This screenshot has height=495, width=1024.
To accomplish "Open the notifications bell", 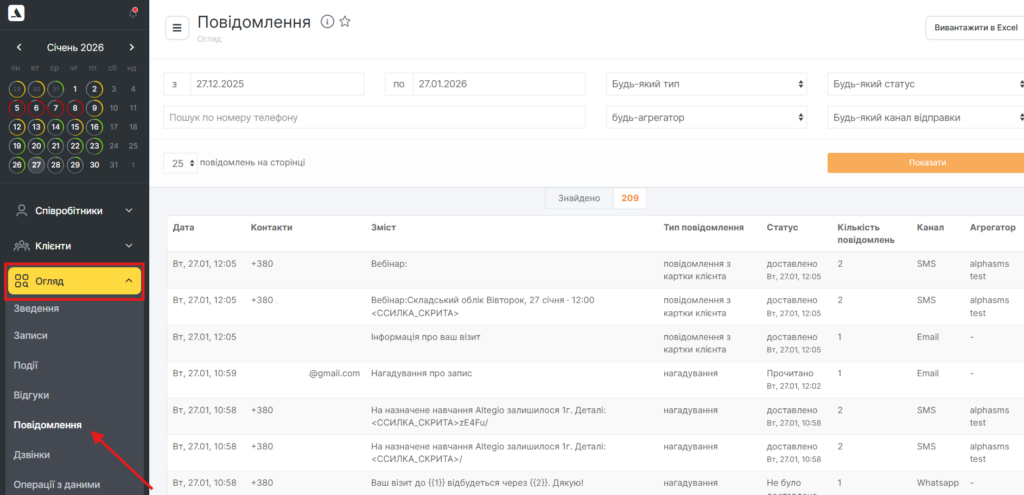I will click(132, 13).
